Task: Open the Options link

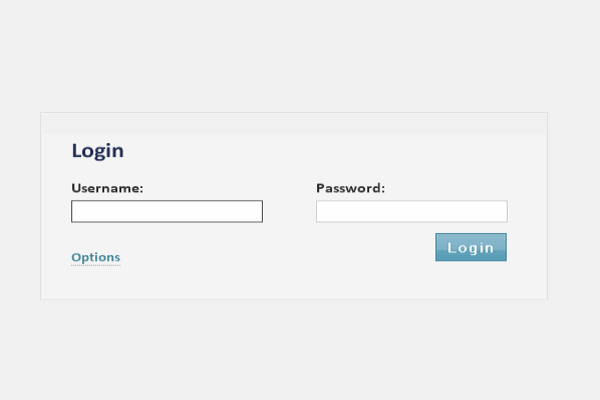Action: [96, 257]
